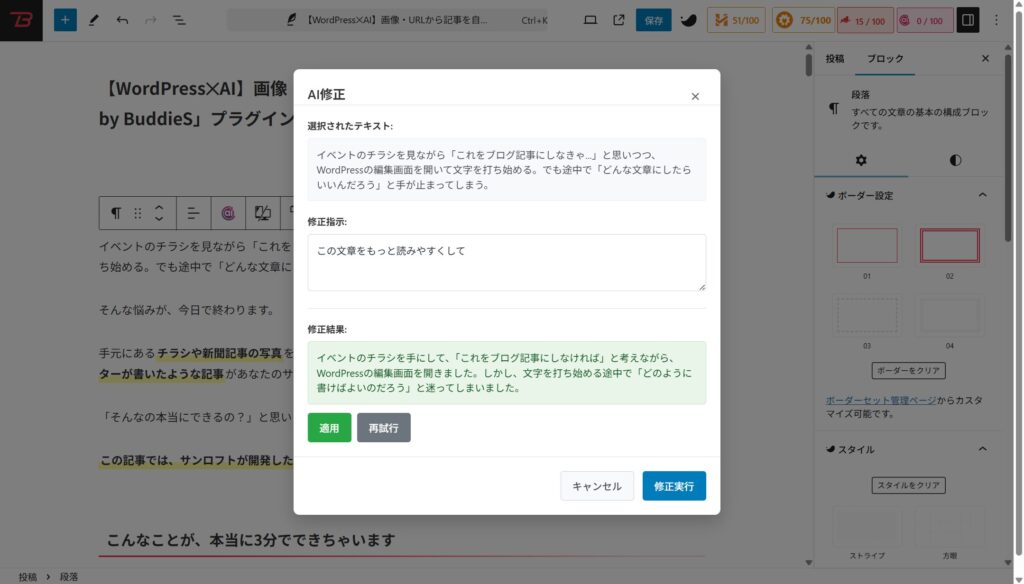The image size is (1024, 584).
Task: Click the site logo in top-left corner
Action: (x=21, y=20)
